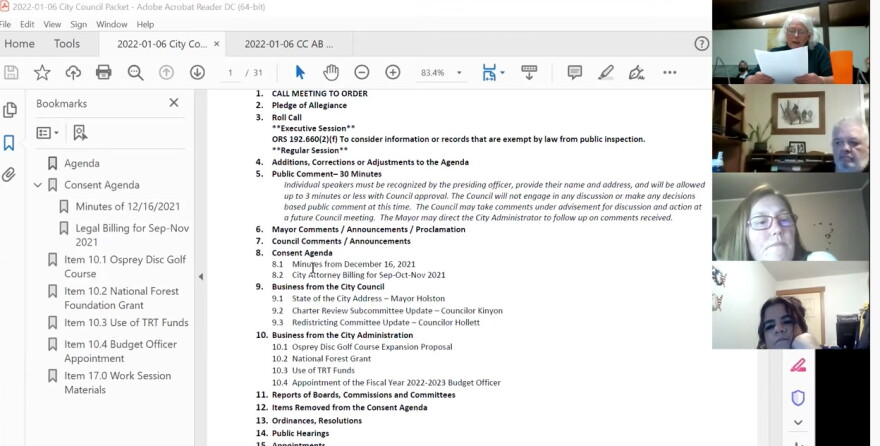Go to Item 10.2 National Forest Foundation bookmark
The width and height of the screenshot is (880, 446).
[121, 298]
